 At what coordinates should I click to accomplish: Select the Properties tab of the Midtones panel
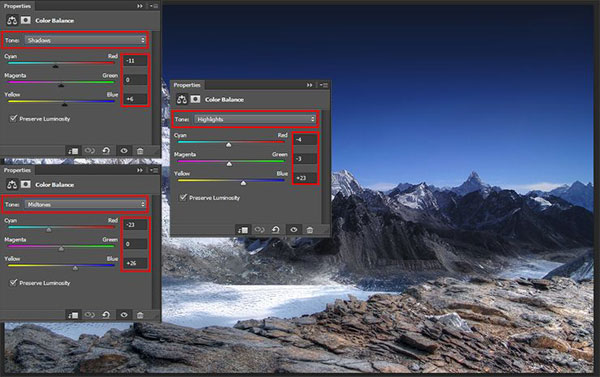(17, 170)
